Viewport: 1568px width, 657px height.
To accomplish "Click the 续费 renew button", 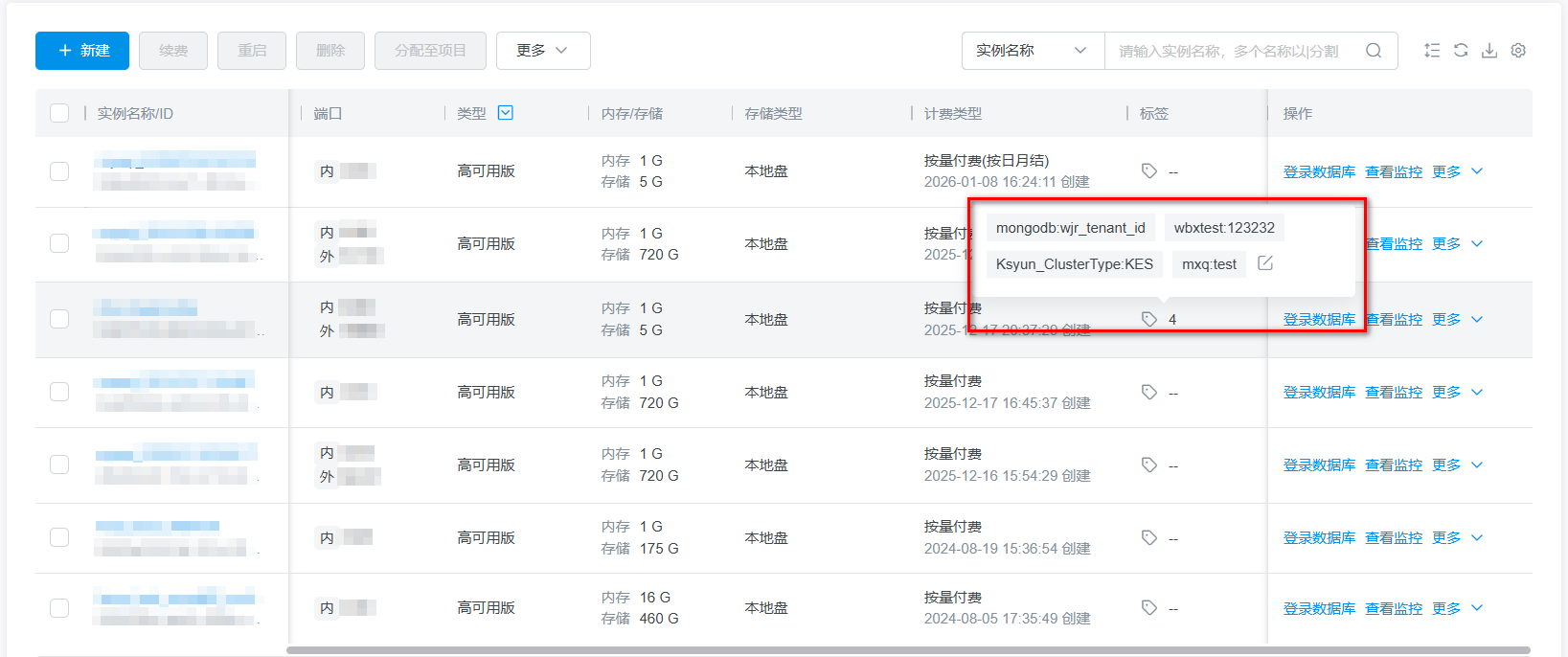I will (x=173, y=51).
